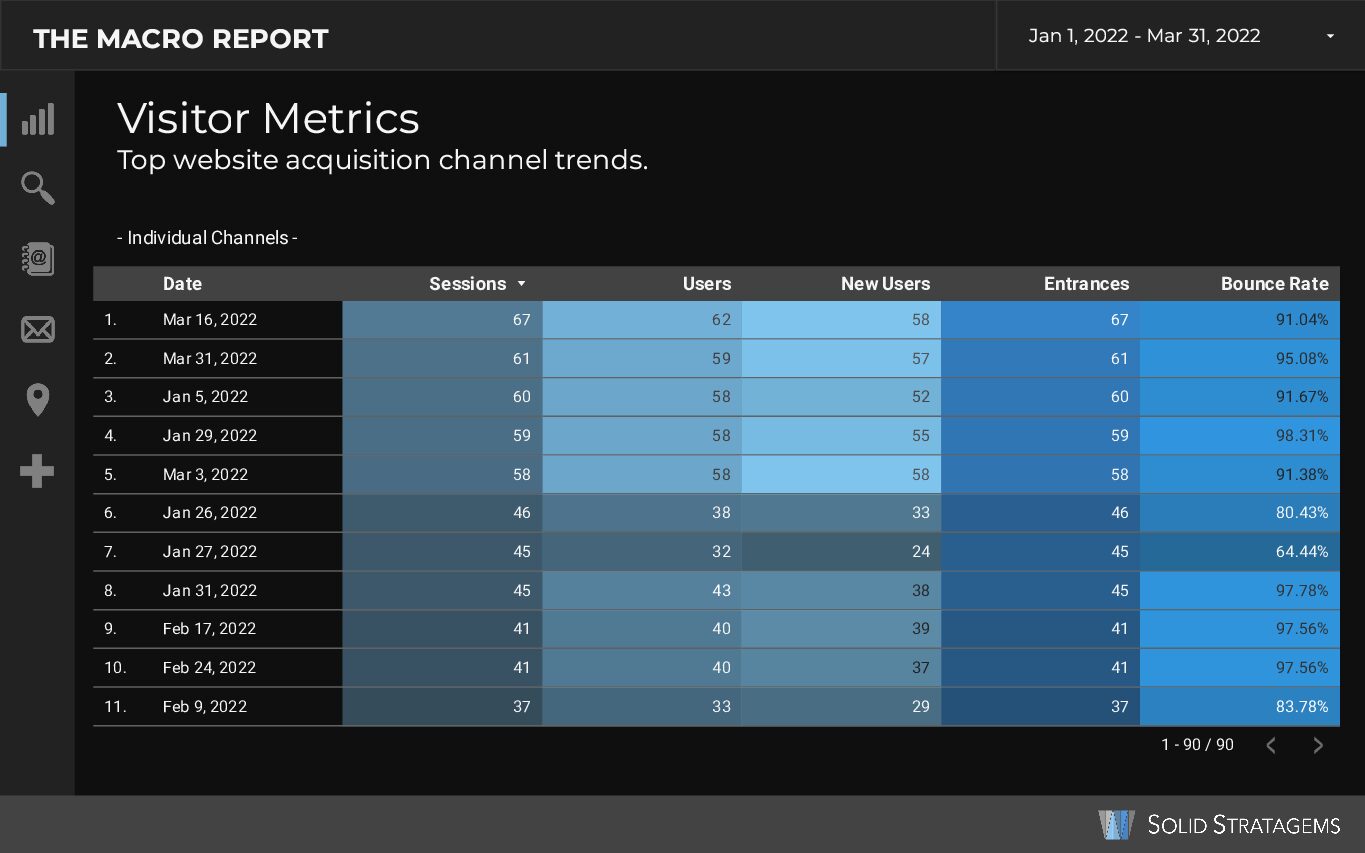This screenshot has height=853, width=1365.
Task: Click New Users value 24 for Jan 27
Action: click(841, 552)
